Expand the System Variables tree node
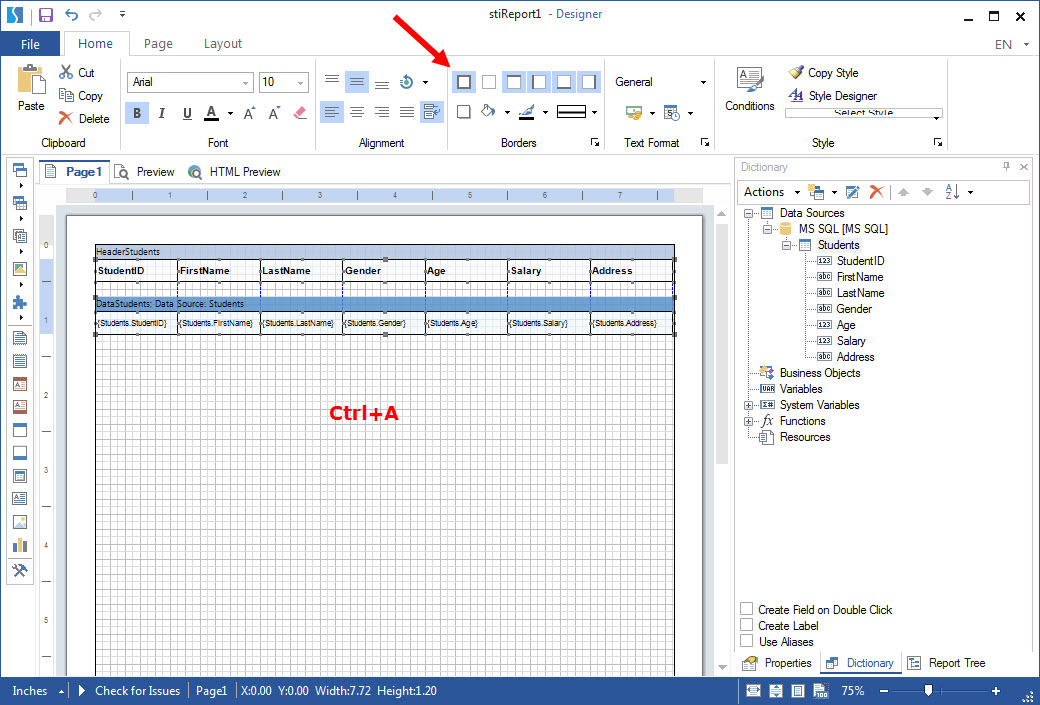Viewport: 1040px width, 705px height. click(749, 405)
